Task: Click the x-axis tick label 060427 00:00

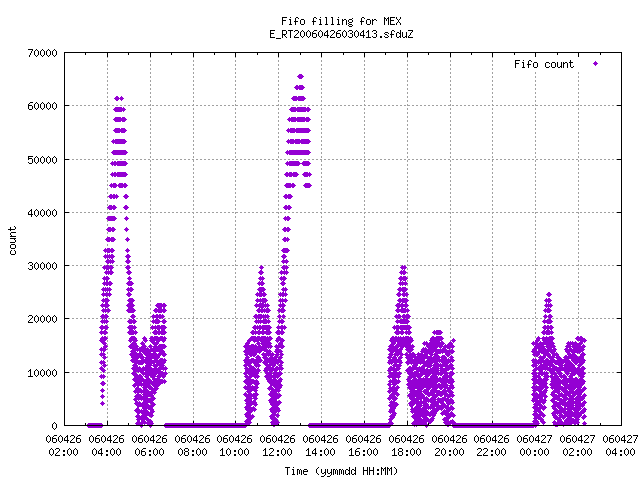Action: pos(534,446)
